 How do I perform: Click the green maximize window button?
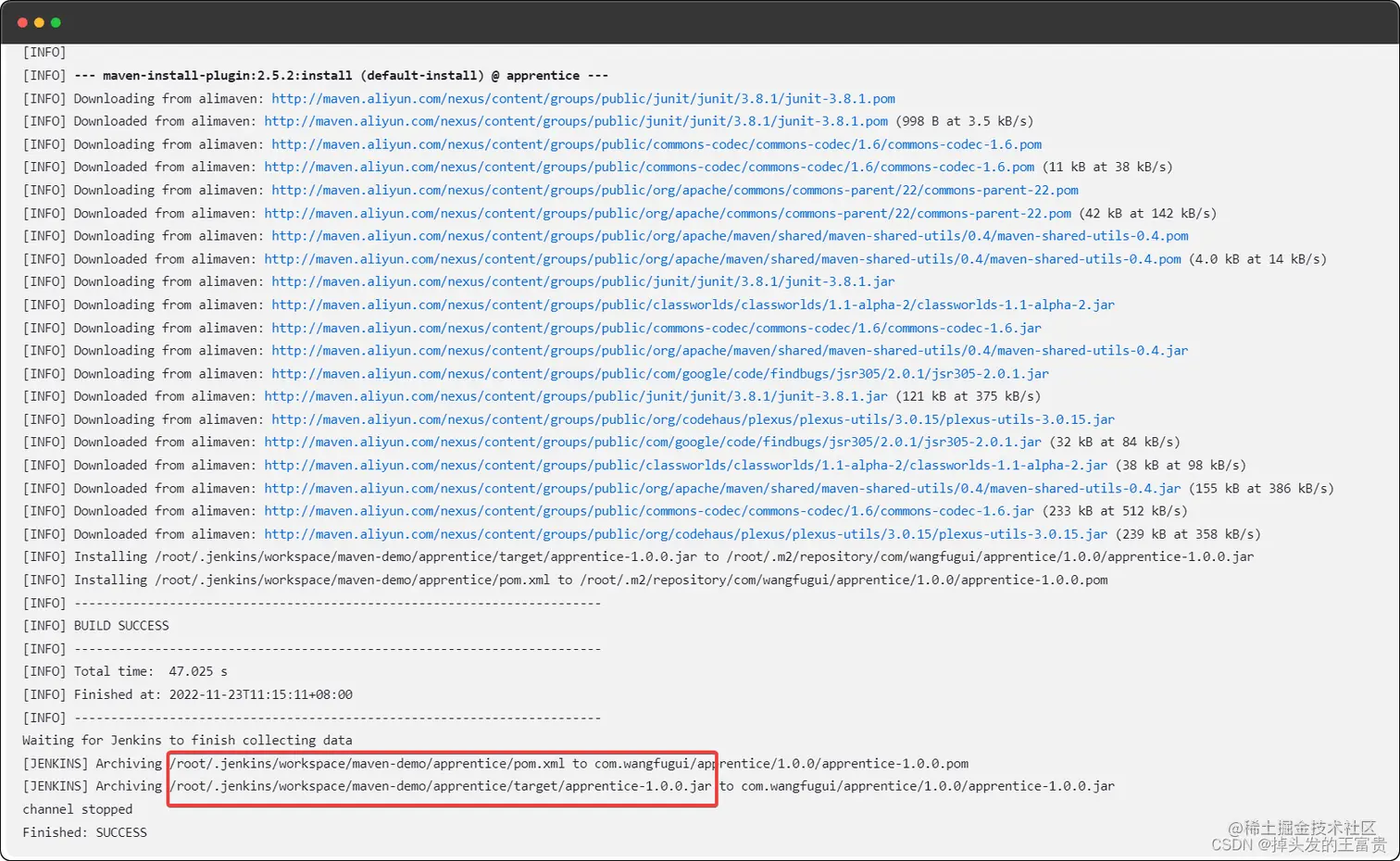[56, 22]
